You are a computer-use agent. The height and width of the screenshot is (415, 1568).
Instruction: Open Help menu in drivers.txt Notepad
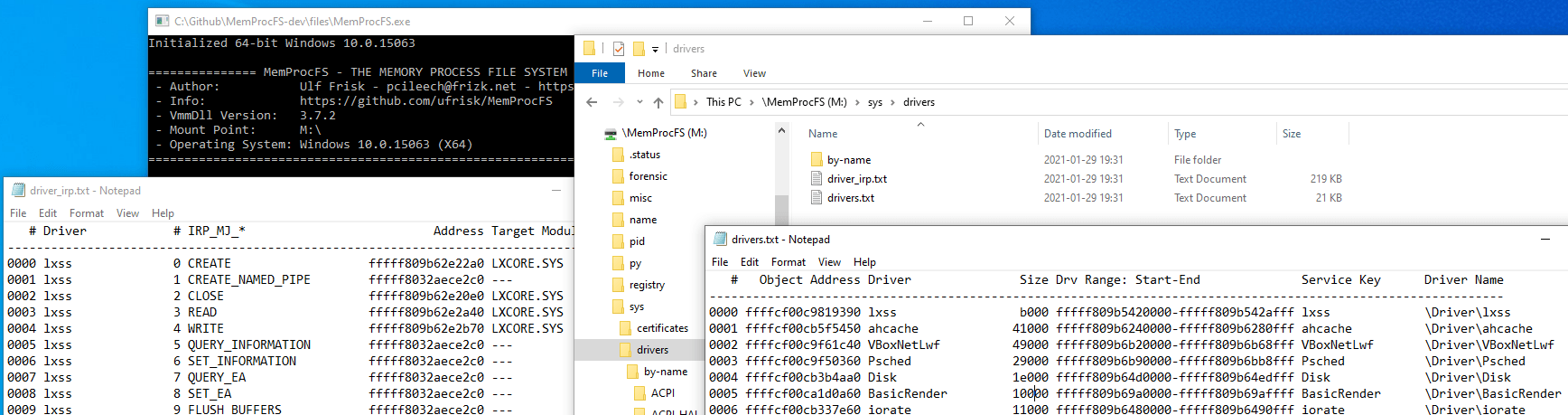click(864, 262)
